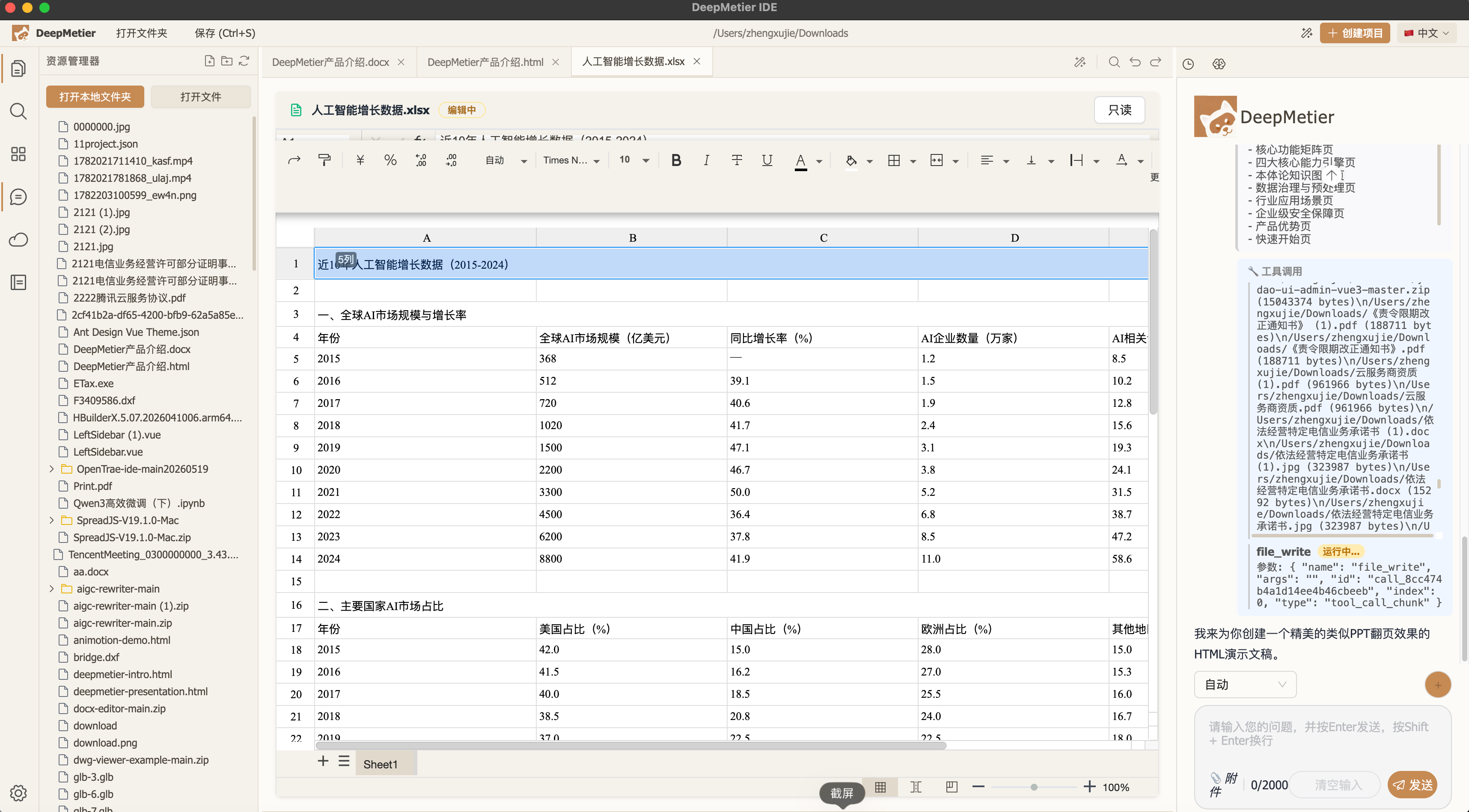
Task: Apply yuan currency format
Action: pos(360,160)
